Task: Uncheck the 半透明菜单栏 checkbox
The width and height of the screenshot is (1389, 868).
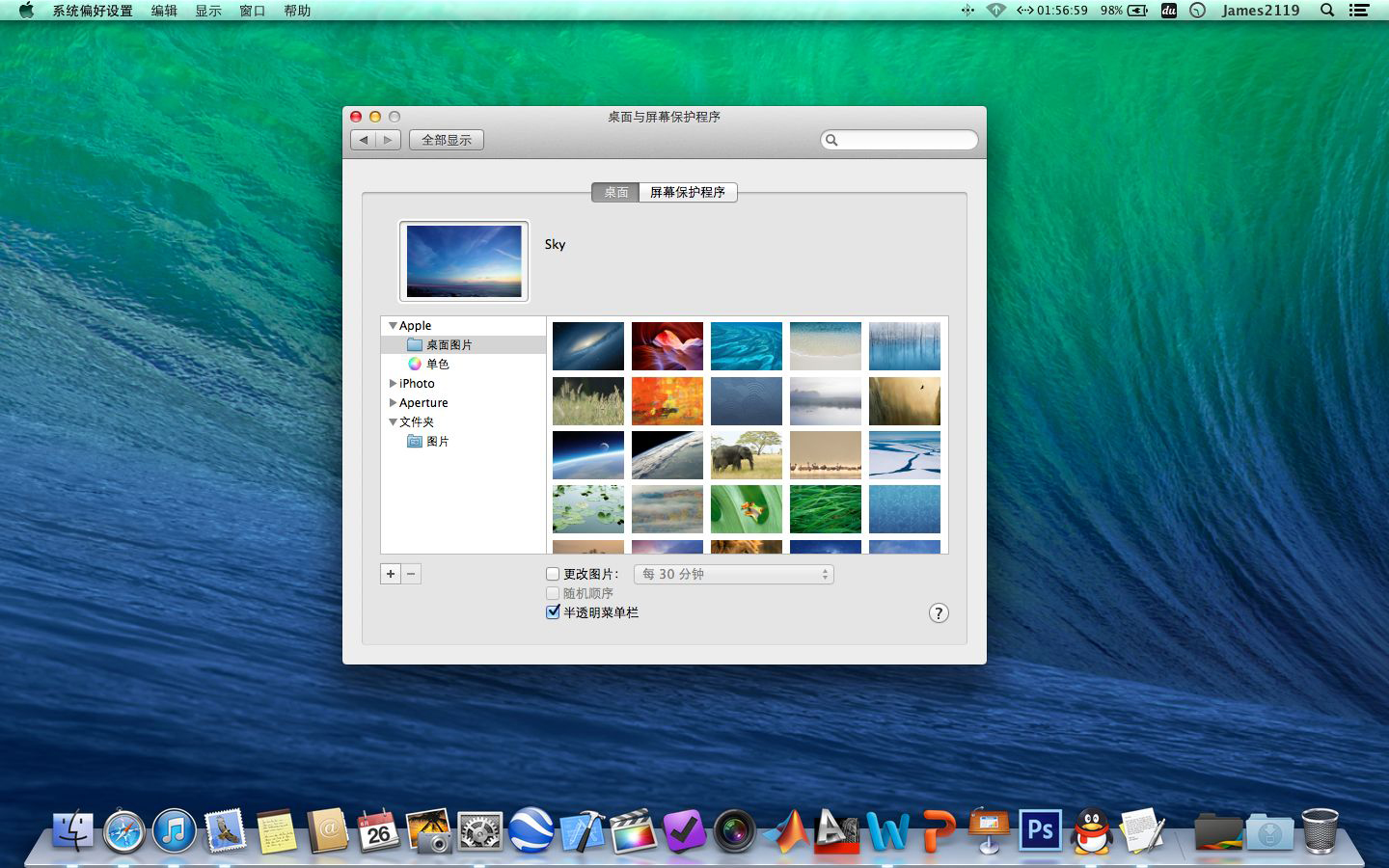Action: 553,612
